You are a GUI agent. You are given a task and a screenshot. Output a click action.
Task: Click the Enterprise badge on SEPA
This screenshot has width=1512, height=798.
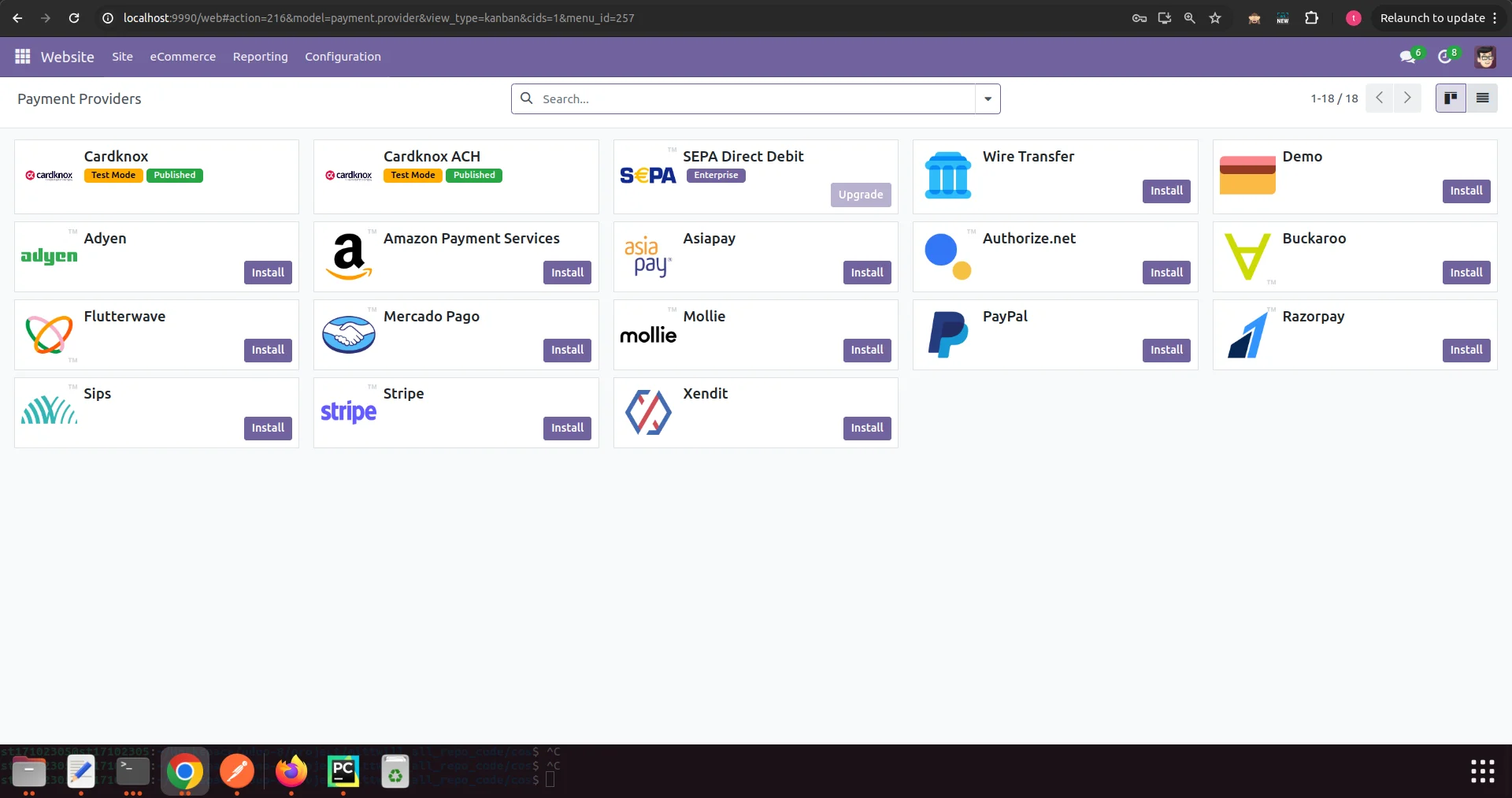coord(716,176)
